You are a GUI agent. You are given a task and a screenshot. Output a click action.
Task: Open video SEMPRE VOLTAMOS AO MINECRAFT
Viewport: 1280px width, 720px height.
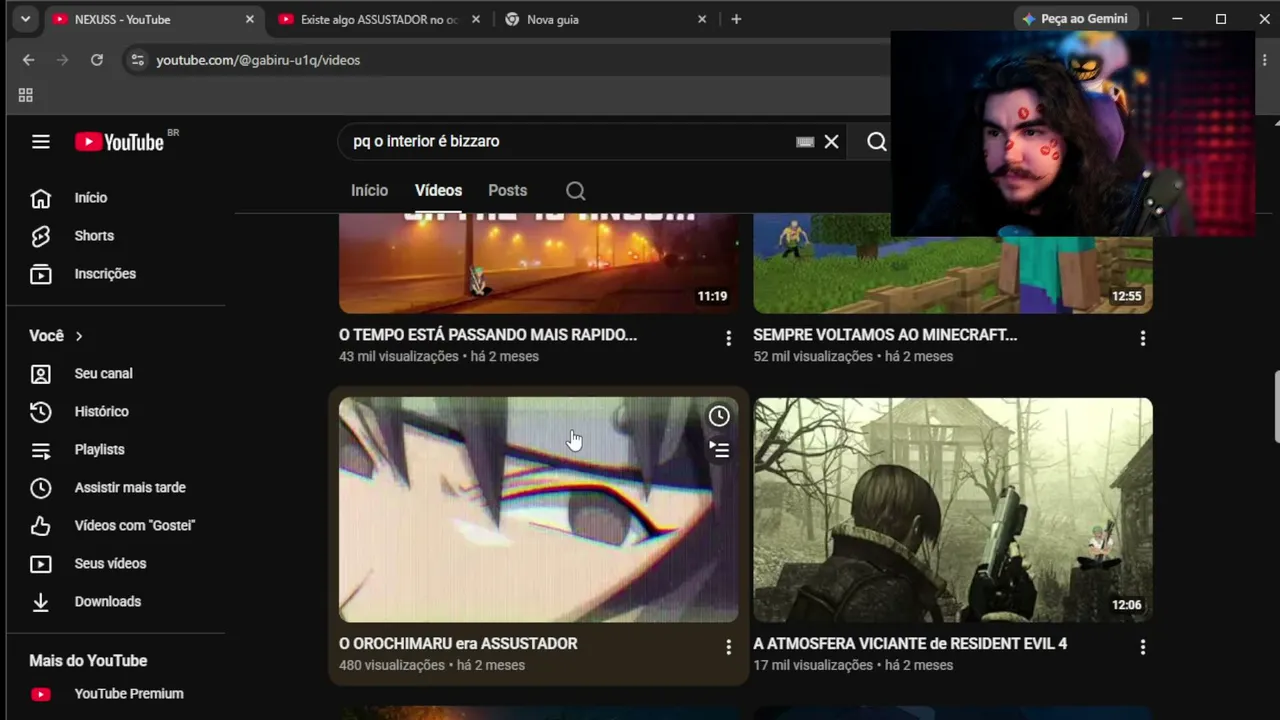tap(885, 335)
